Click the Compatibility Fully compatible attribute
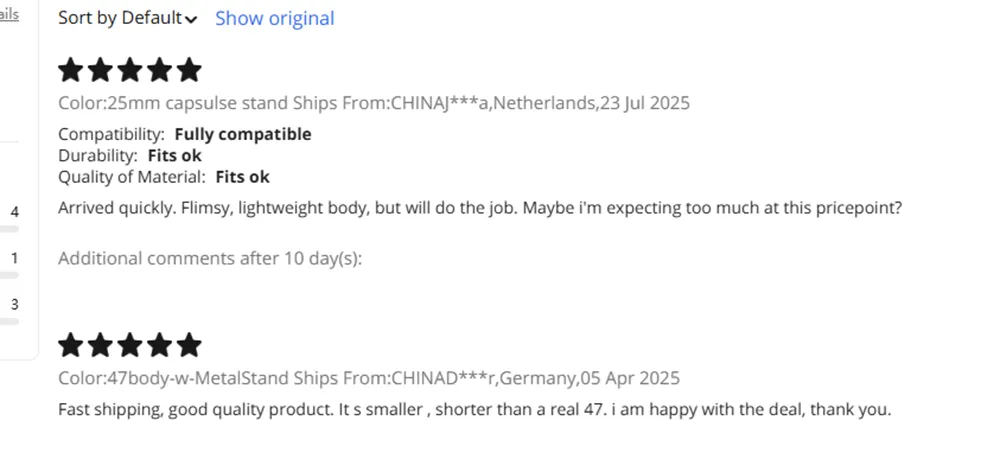 (x=184, y=134)
